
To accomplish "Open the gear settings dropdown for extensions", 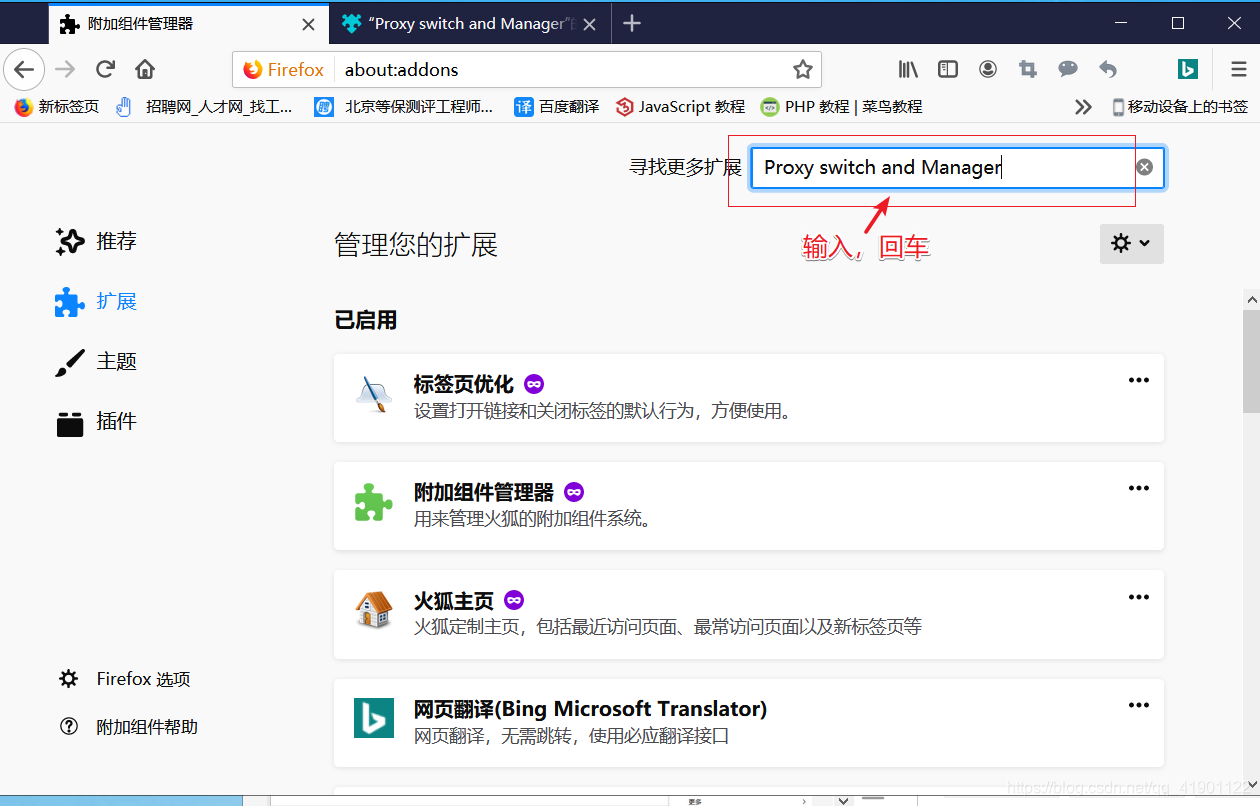I will point(1131,243).
